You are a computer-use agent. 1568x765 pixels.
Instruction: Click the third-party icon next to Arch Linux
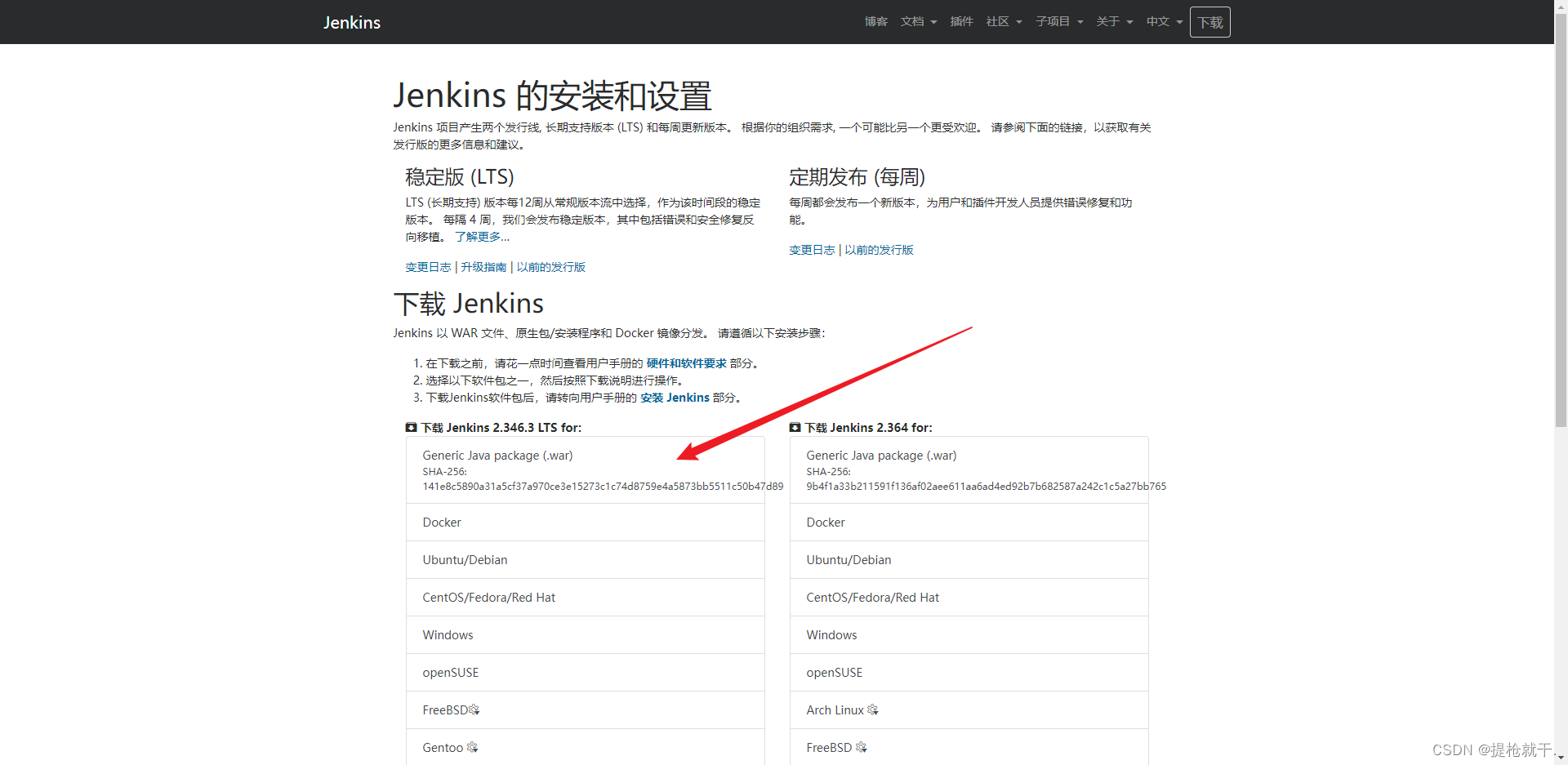tap(873, 710)
